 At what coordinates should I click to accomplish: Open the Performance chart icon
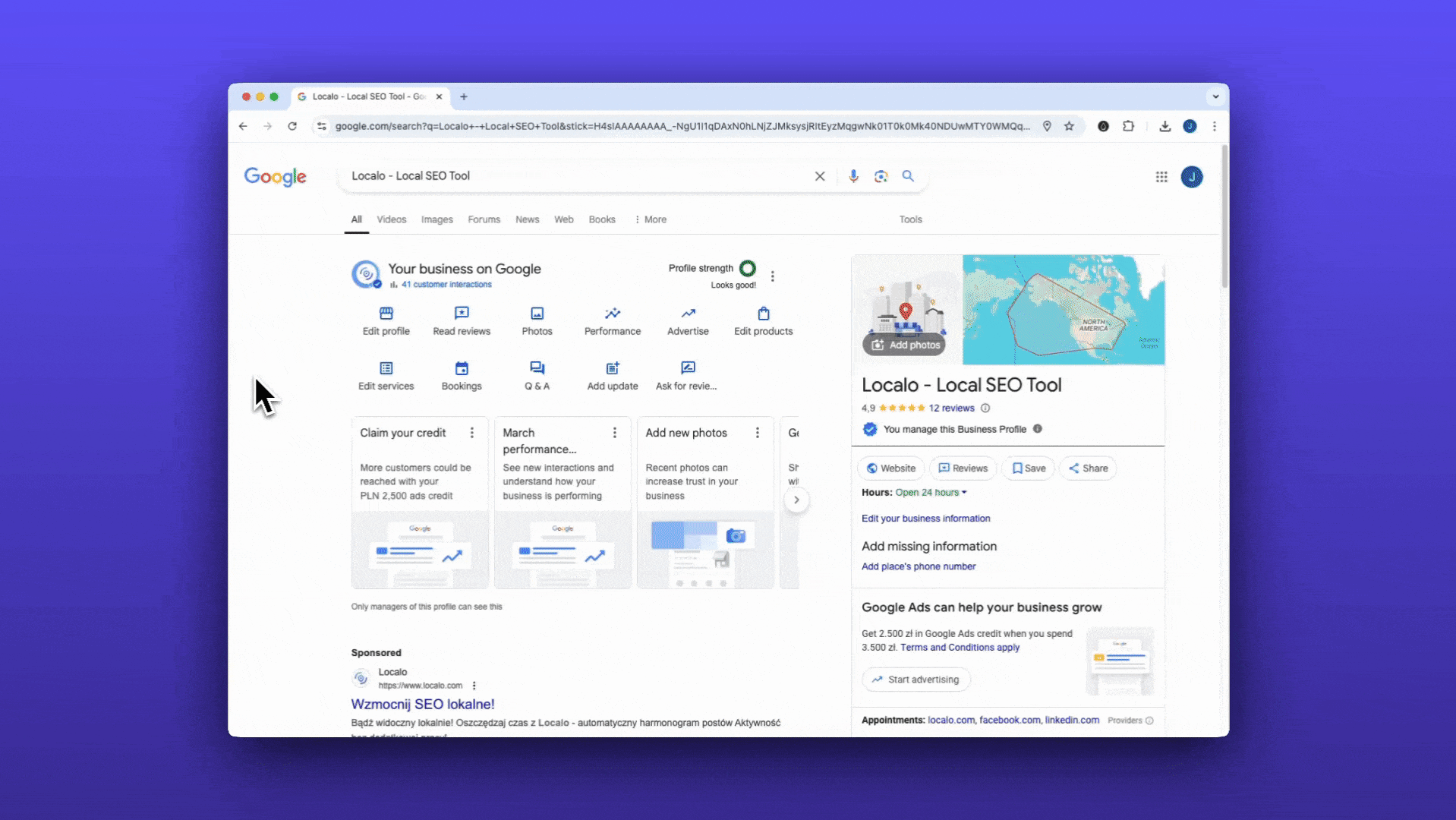[x=612, y=314]
